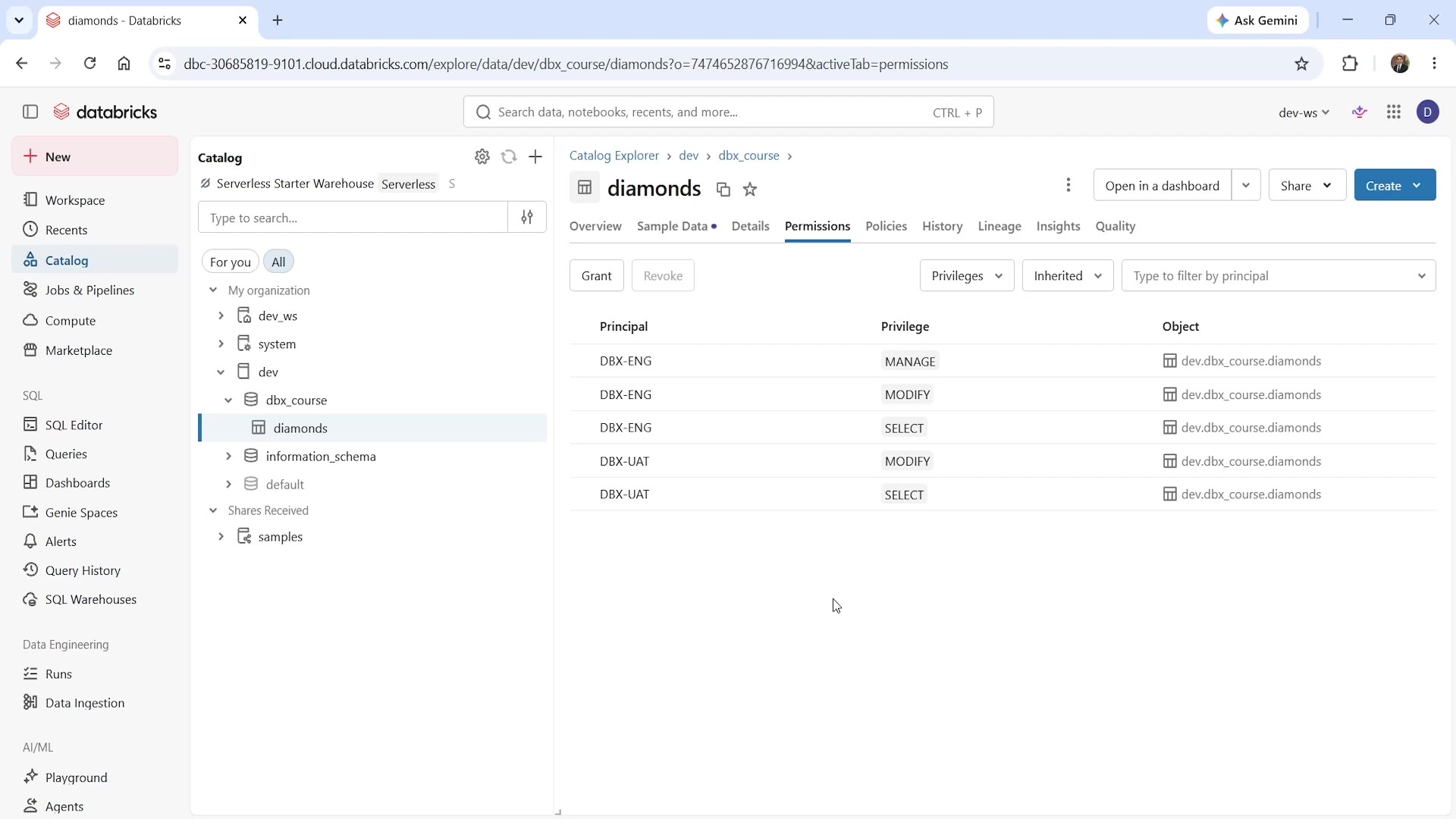1456x819 pixels.
Task: View site information icon in address bar
Action: [x=165, y=64]
